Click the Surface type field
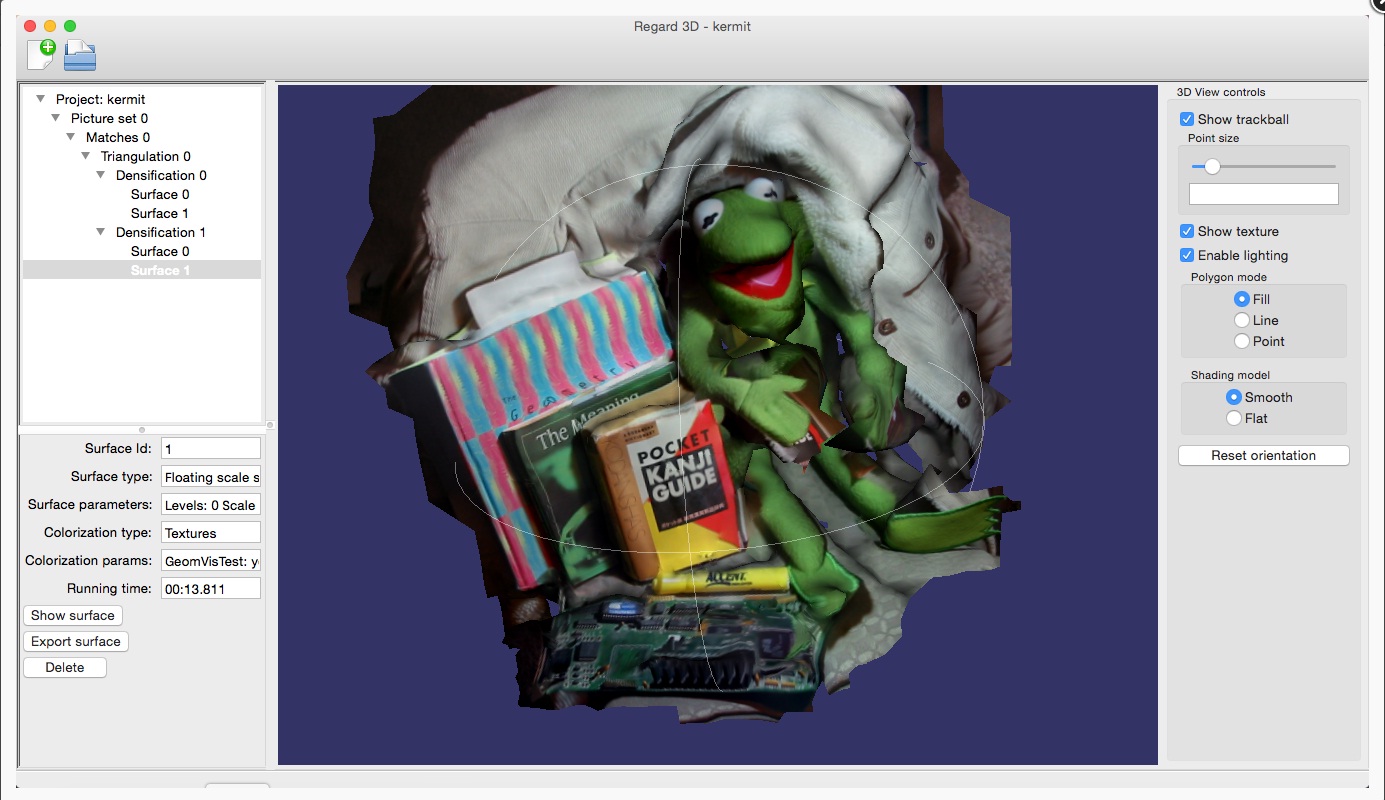This screenshot has height=800, width=1385. click(x=211, y=477)
